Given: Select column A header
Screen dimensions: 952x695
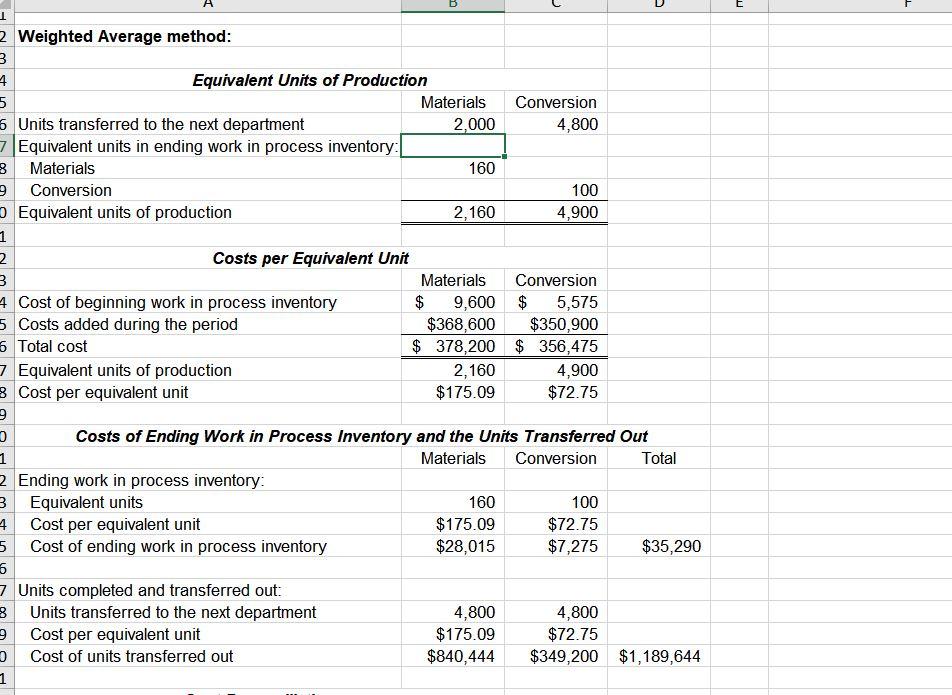Looking at the screenshot, I should (x=208, y=5).
